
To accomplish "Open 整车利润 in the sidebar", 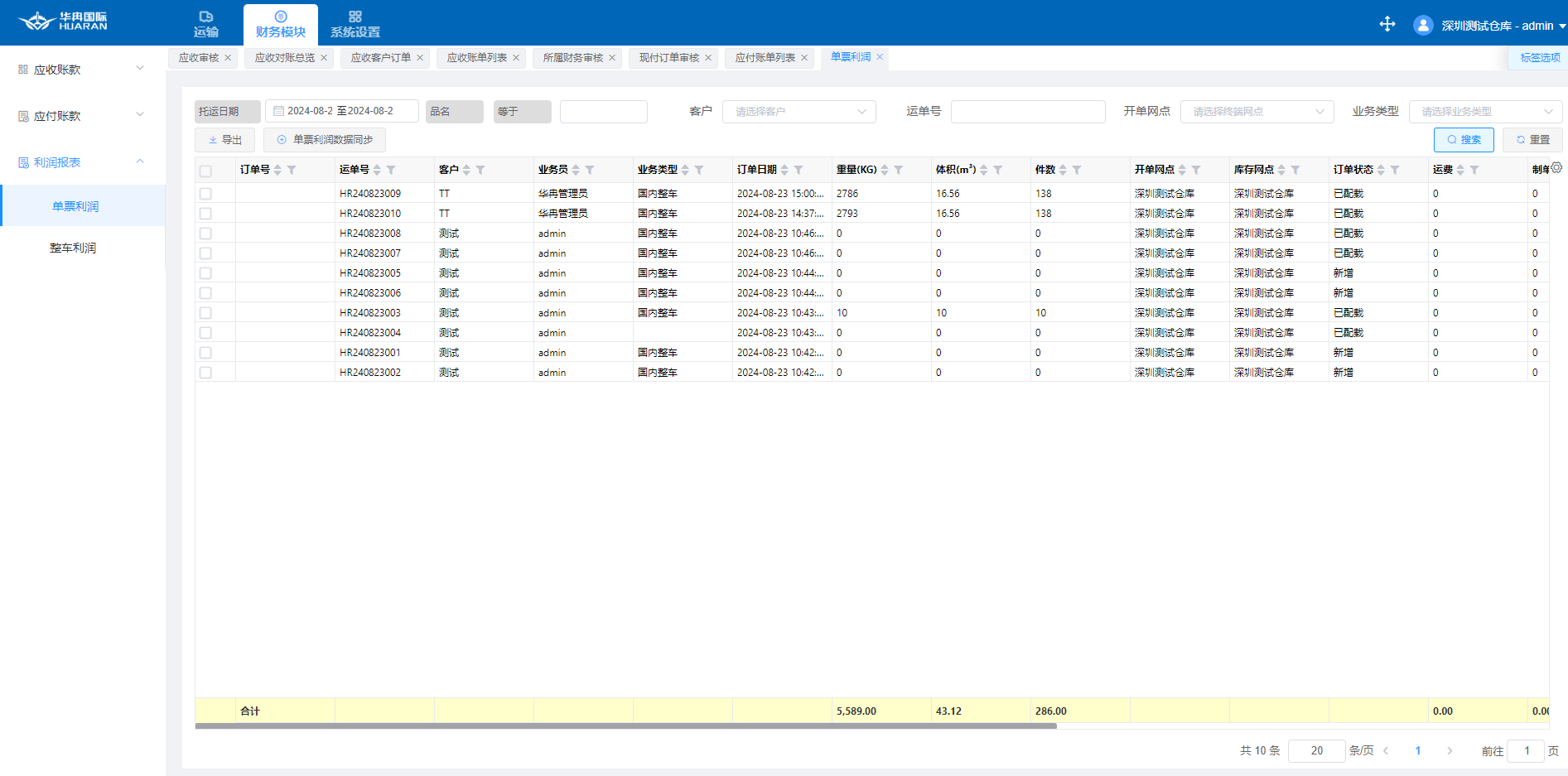I will [x=73, y=248].
